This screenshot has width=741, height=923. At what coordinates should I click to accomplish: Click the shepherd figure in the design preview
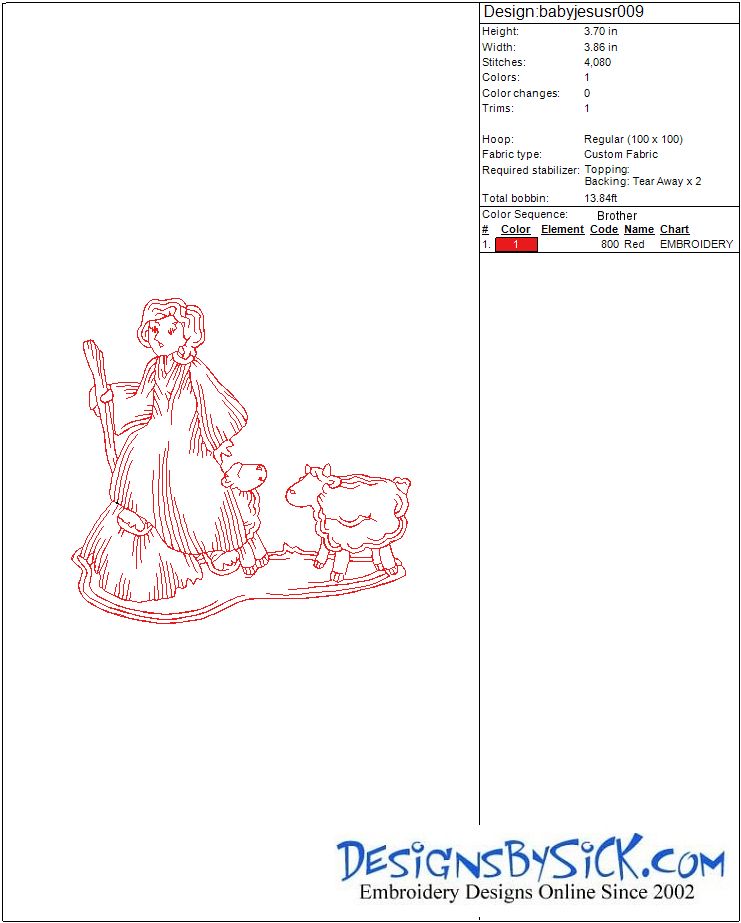tap(170, 440)
